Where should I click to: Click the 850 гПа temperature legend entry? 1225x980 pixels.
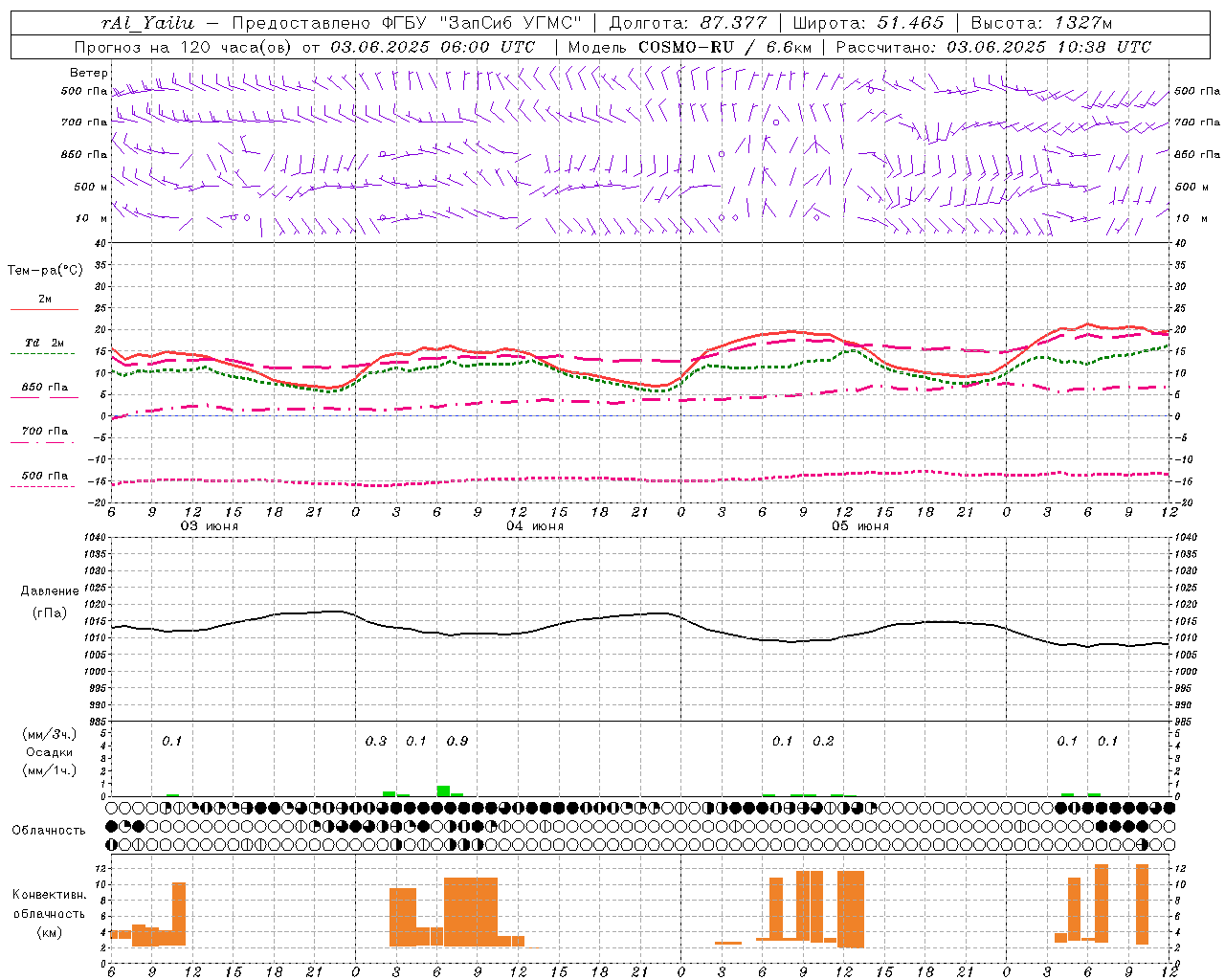[x=45, y=388]
